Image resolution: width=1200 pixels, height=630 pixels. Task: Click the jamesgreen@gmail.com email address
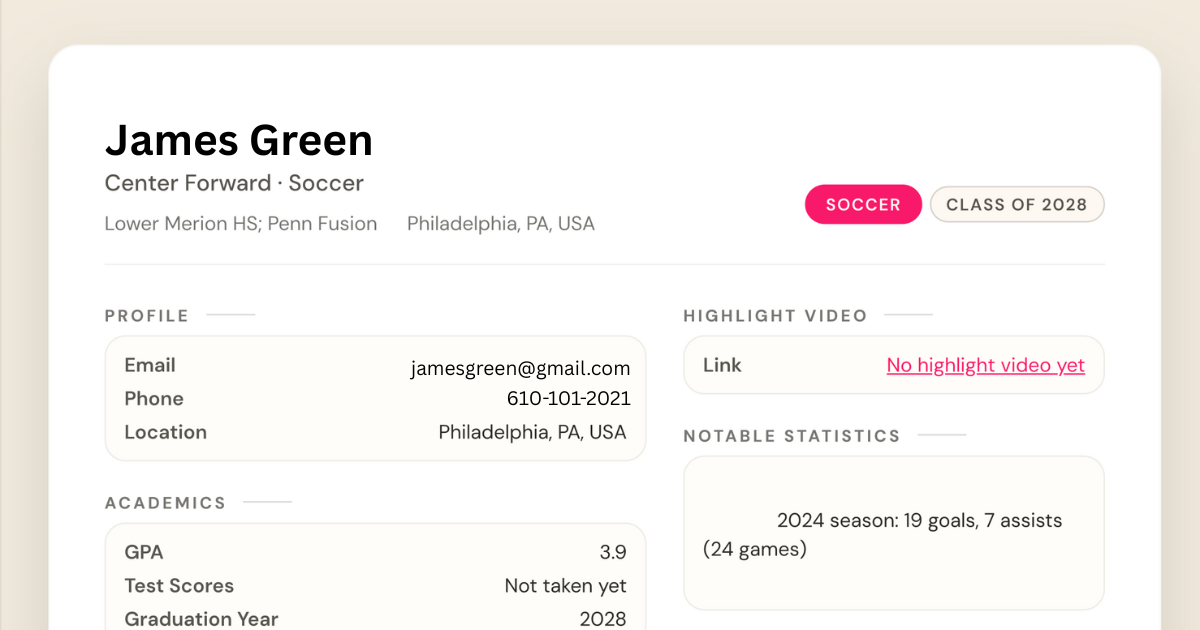(x=520, y=369)
